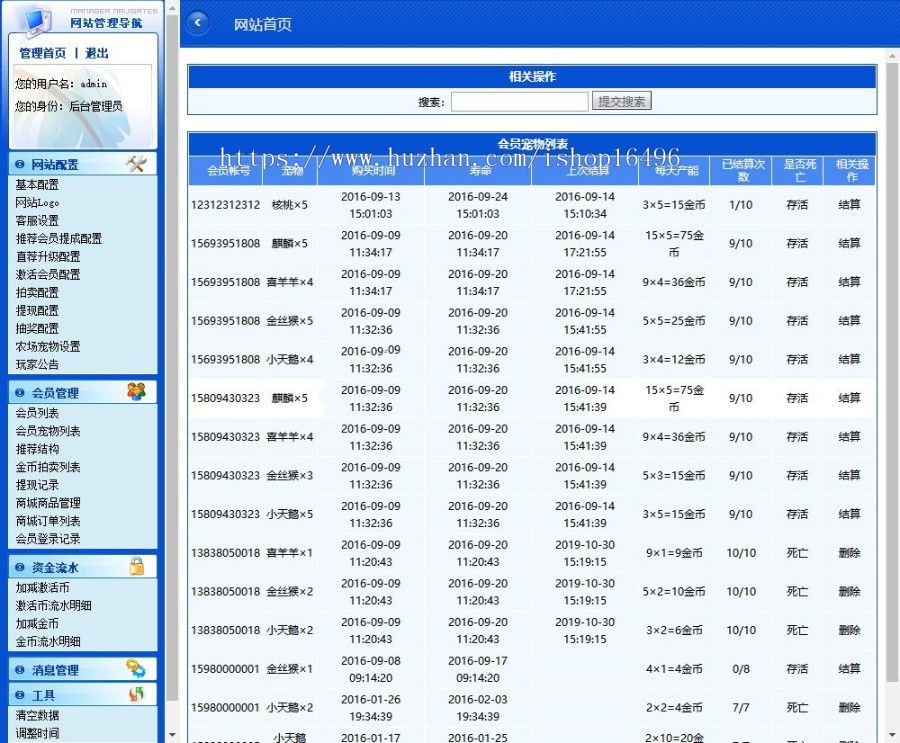Screen dimensions: 900x743
Task: Click the gears icon beside 消息管理
Action: click(x=136, y=669)
